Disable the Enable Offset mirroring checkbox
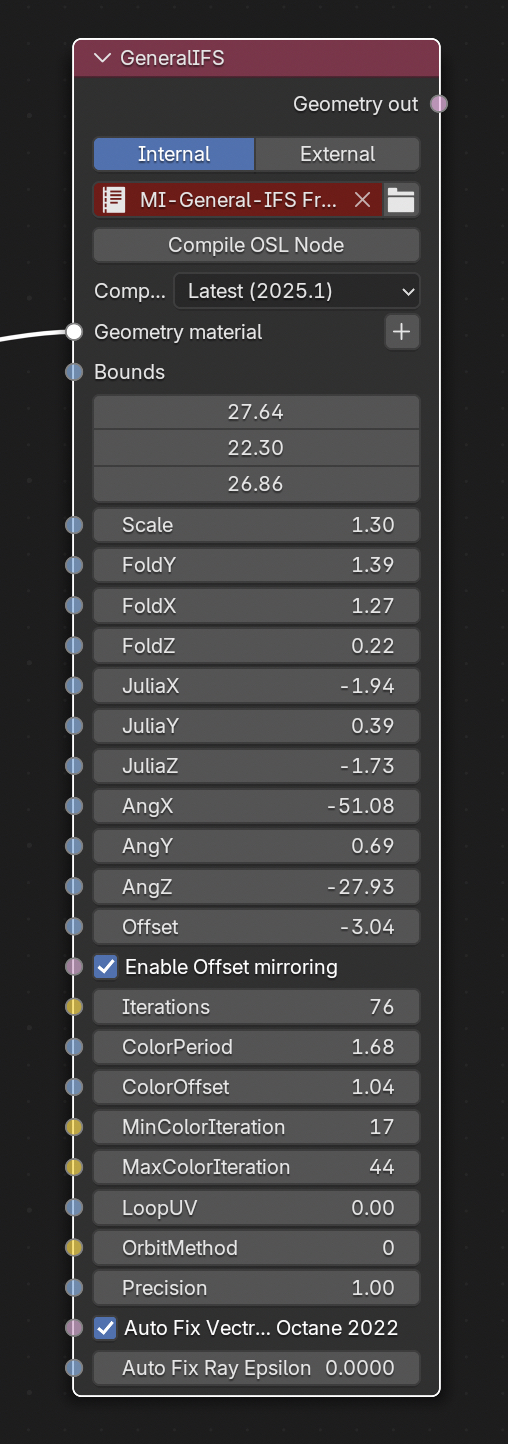 tap(105, 967)
